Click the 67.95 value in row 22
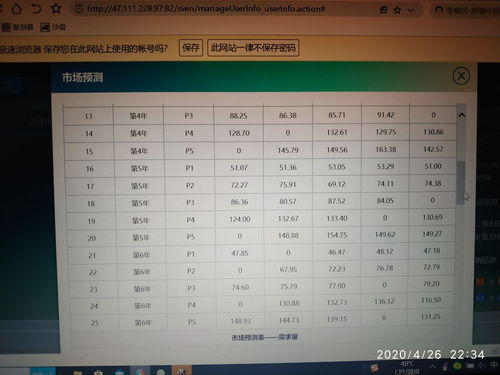 pos(288,269)
